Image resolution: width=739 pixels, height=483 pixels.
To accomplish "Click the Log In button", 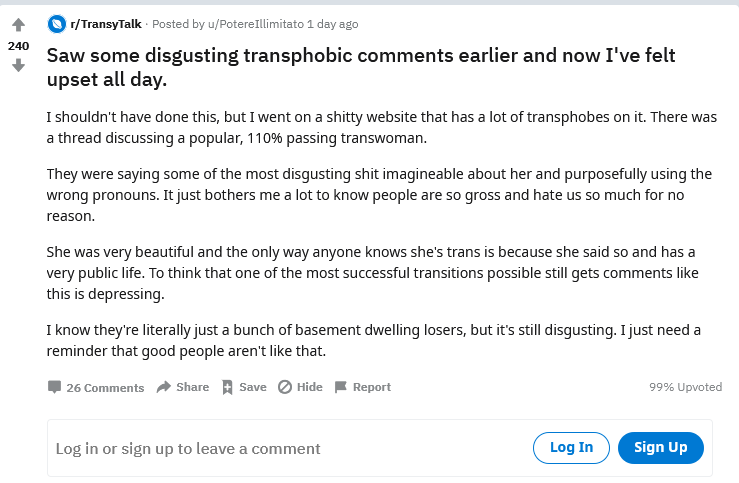I will coord(571,448).
